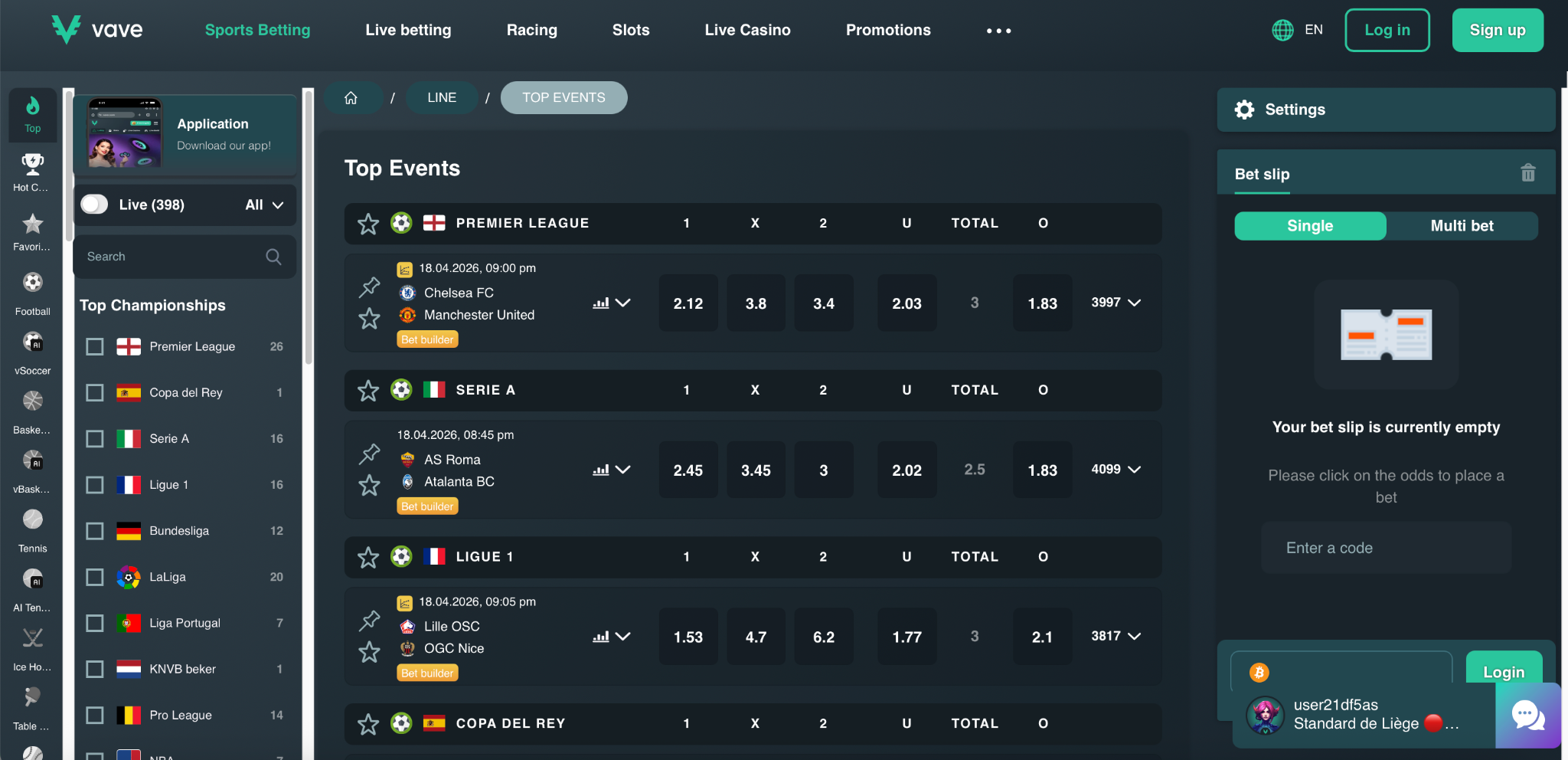
Task: Expand stats for Chelsea FC match
Action: (612, 303)
